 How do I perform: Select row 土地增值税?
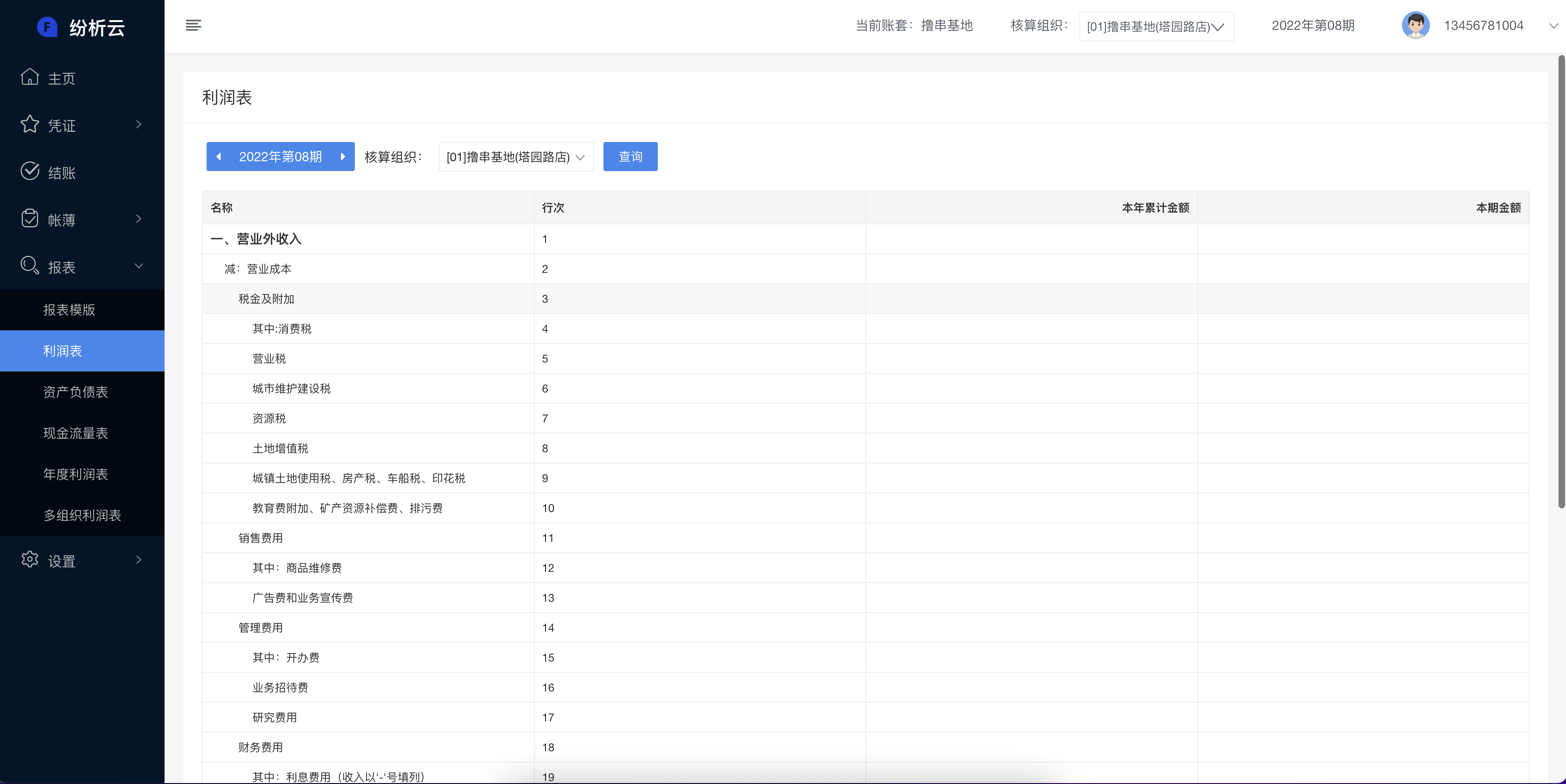(866, 449)
